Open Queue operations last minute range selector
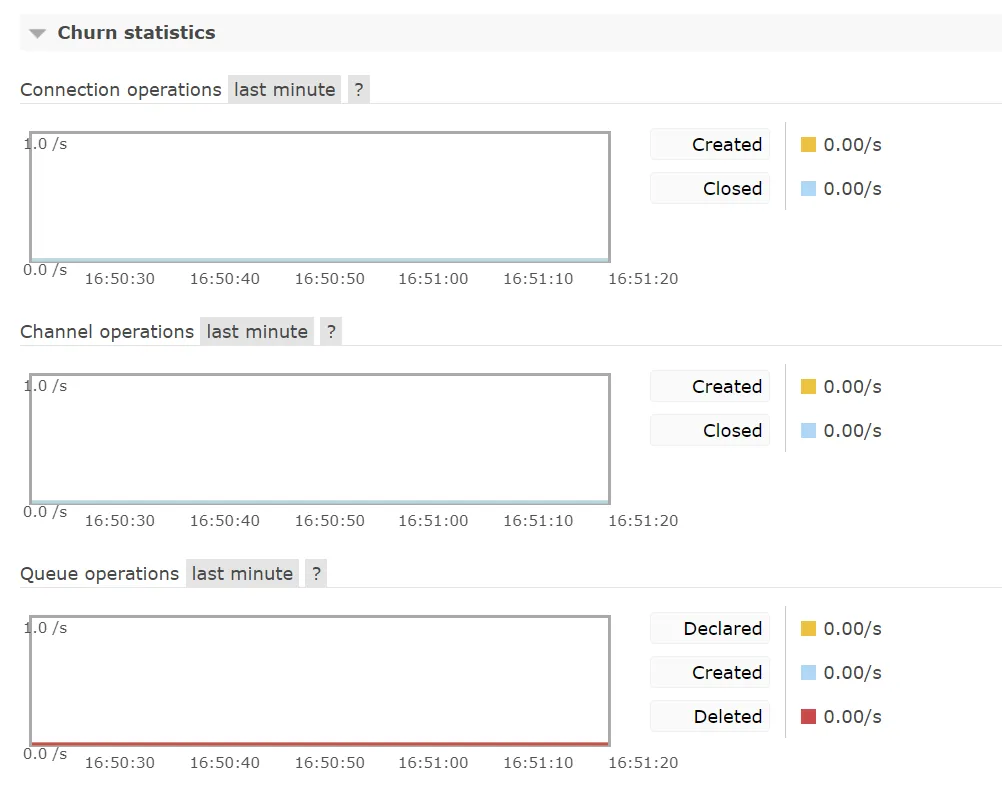This screenshot has height=798, width=1002. click(242, 574)
